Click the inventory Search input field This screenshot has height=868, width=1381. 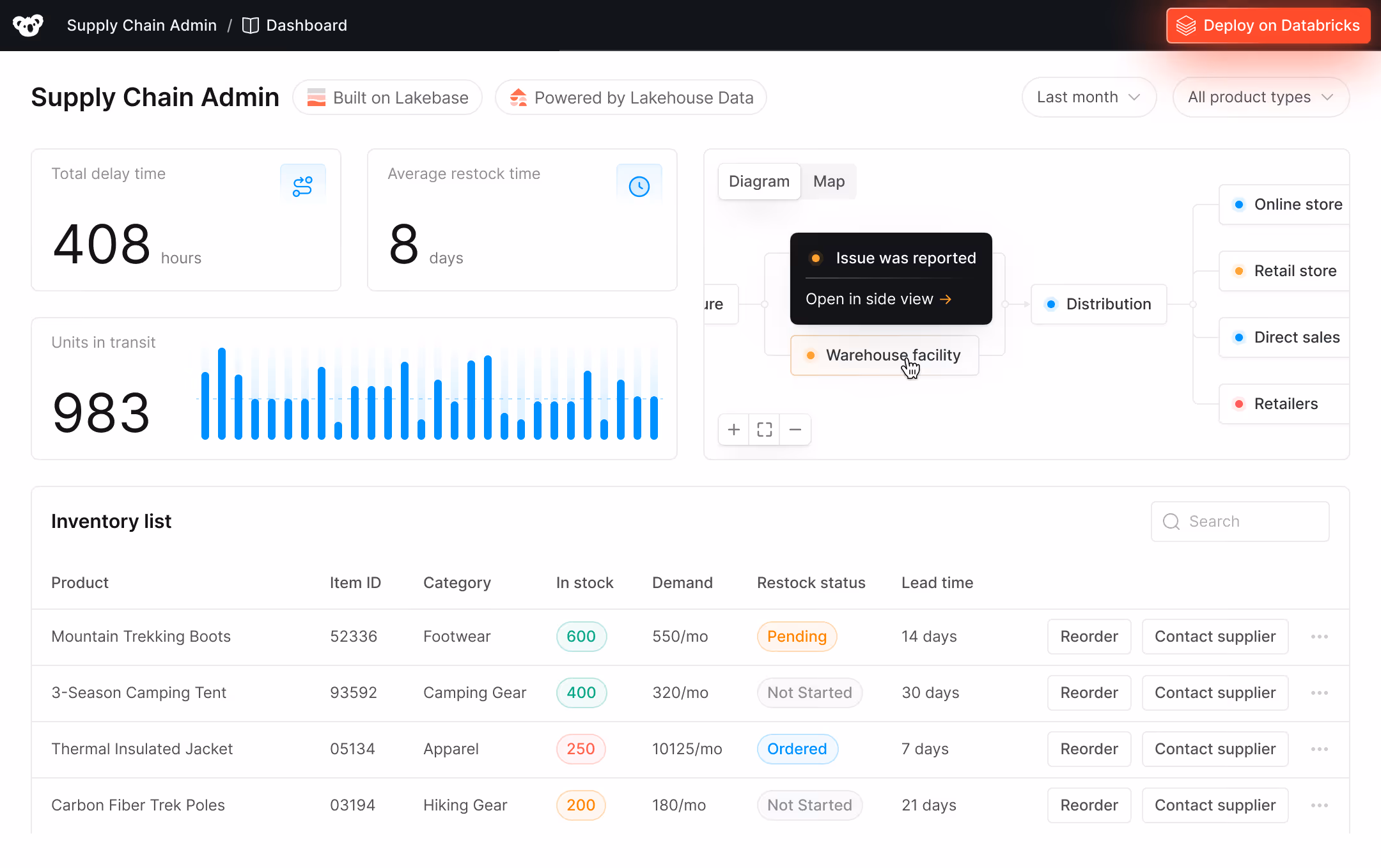tap(1240, 522)
